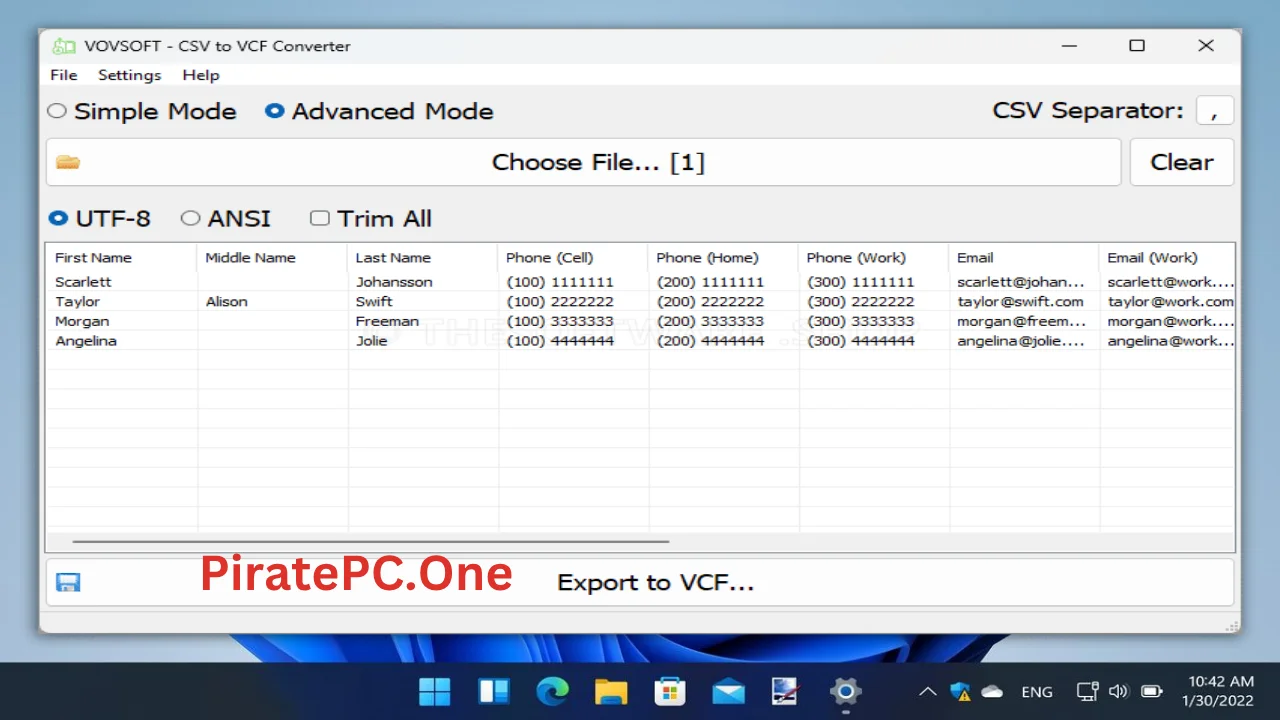The width and height of the screenshot is (1280, 720).
Task: Click the (100) 4444444 cell phone
Action: [560, 341]
